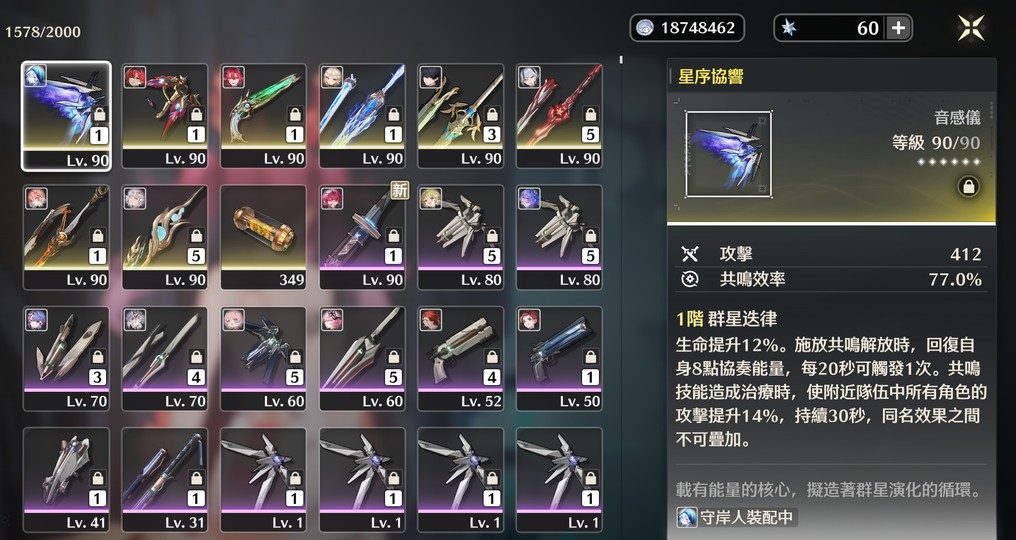Screen dimensions: 1016x540
Task: Select the Lv. 70 gauntlets with rank 3
Action: pyautogui.click(x=66, y=359)
